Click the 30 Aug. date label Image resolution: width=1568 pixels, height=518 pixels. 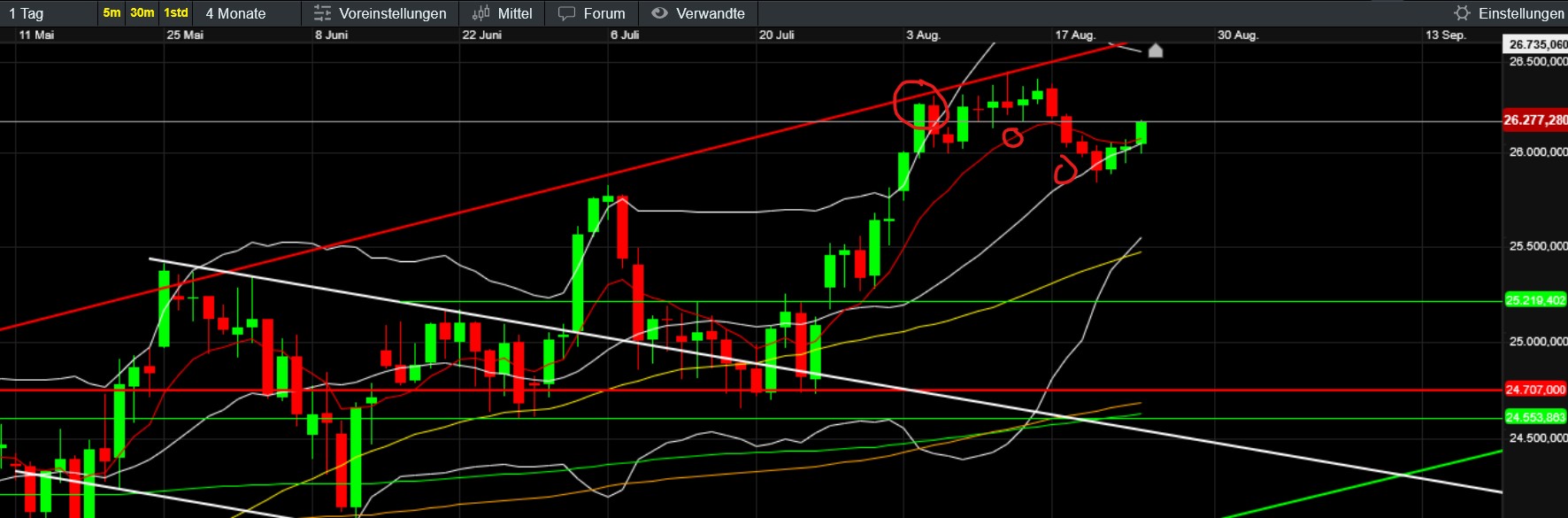click(1238, 35)
